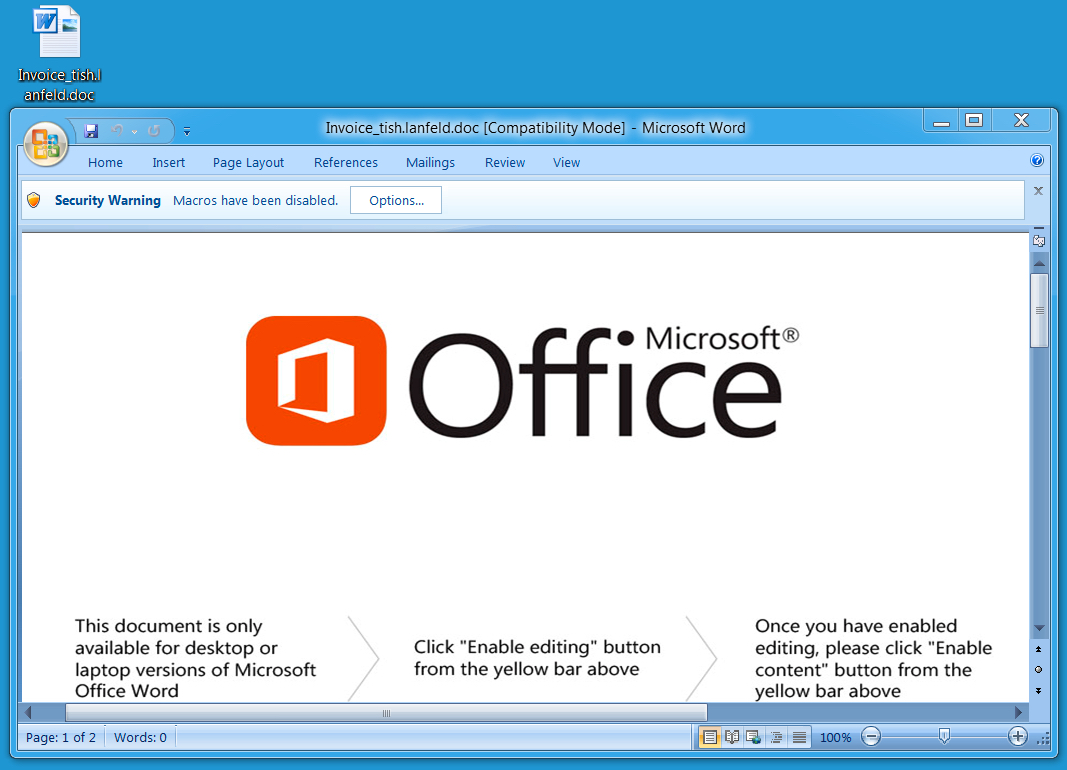Switch to Outline view
Screen dimensions: 1067x770
(x=776, y=737)
